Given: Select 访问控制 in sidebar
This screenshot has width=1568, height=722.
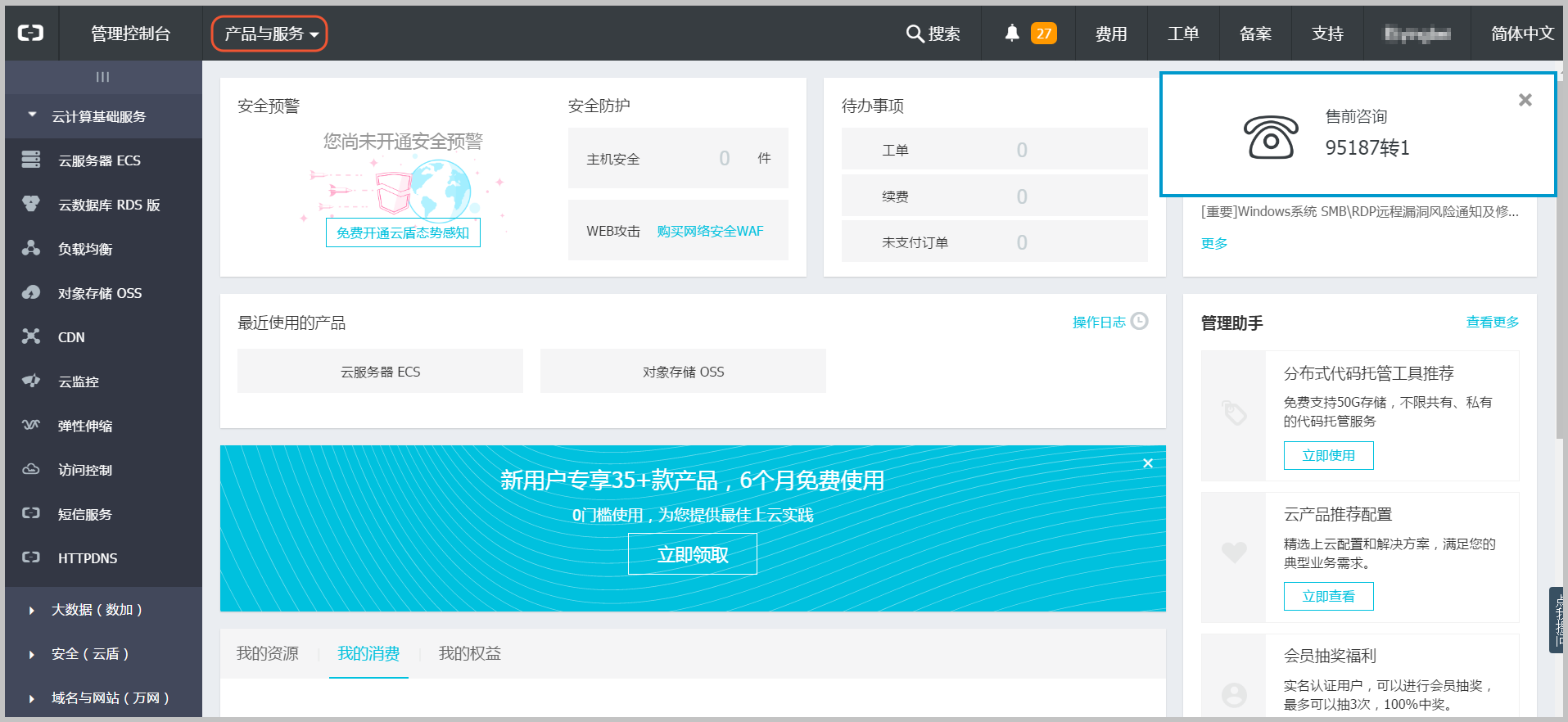Looking at the screenshot, I should 85,470.
